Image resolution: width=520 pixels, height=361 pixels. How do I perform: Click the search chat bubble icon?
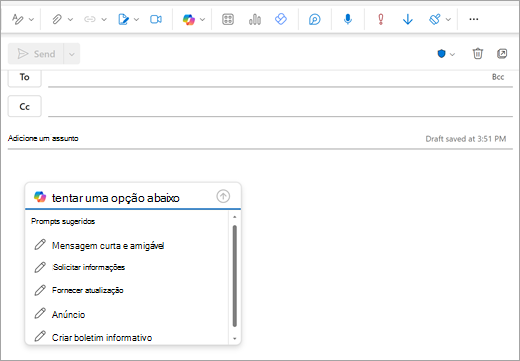tap(315, 19)
